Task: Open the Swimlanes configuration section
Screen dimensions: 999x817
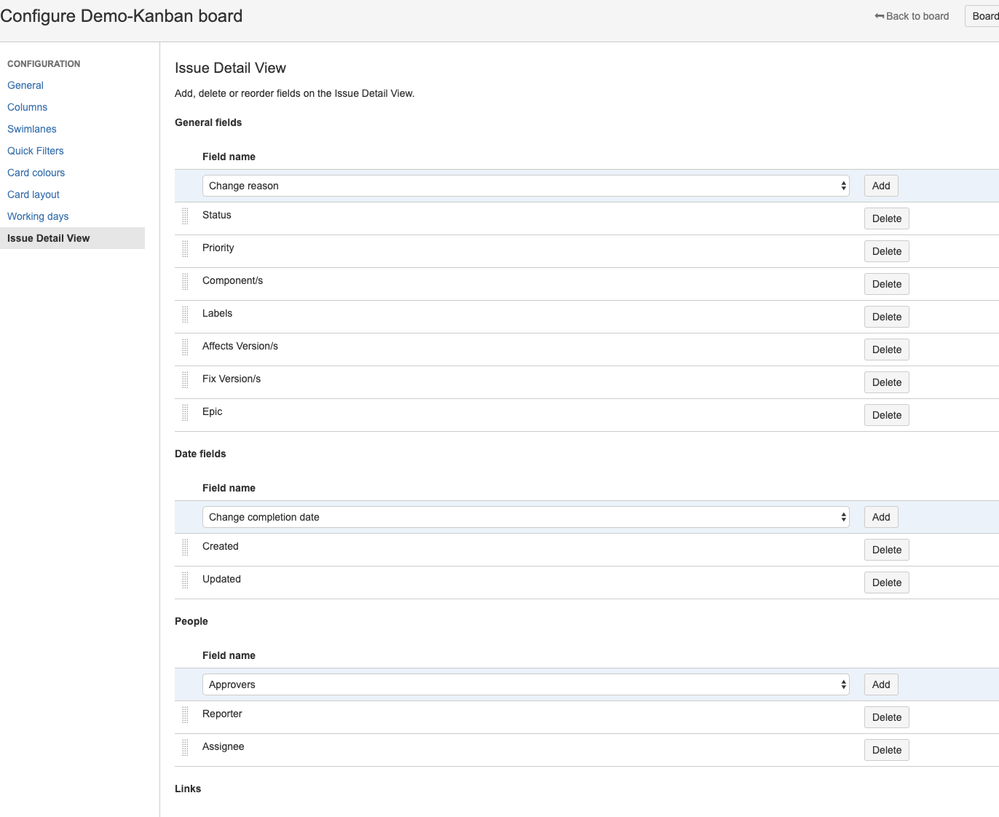Action: pyautogui.click(x=31, y=128)
